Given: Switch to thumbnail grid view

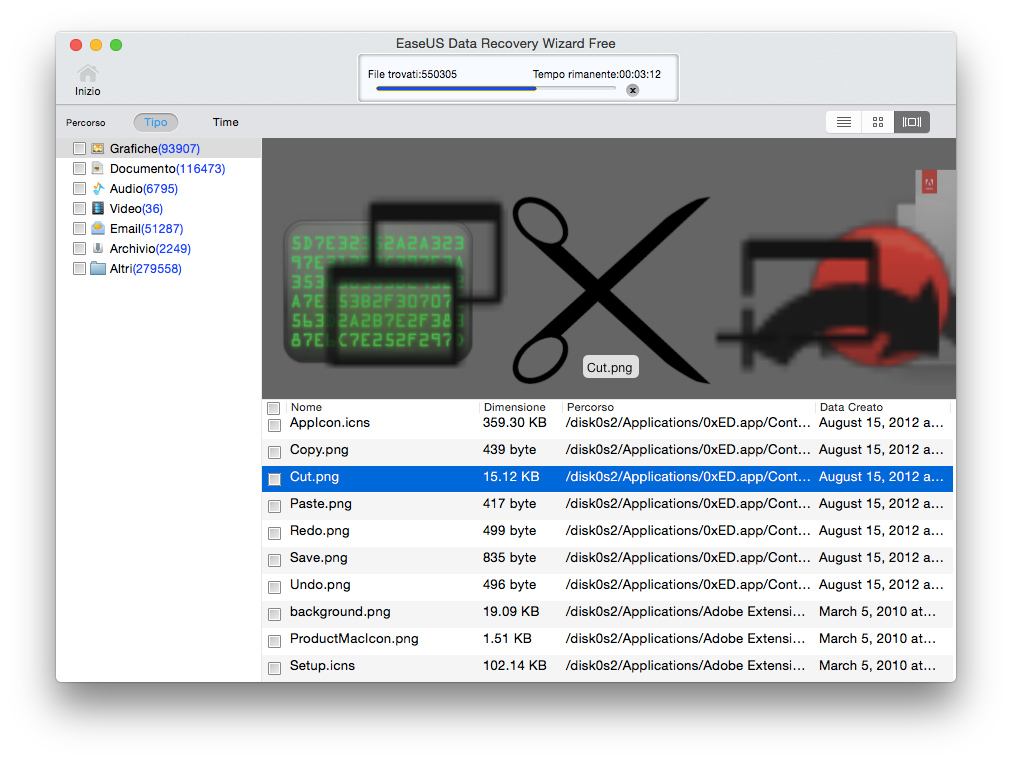Looking at the screenshot, I should 878,122.
